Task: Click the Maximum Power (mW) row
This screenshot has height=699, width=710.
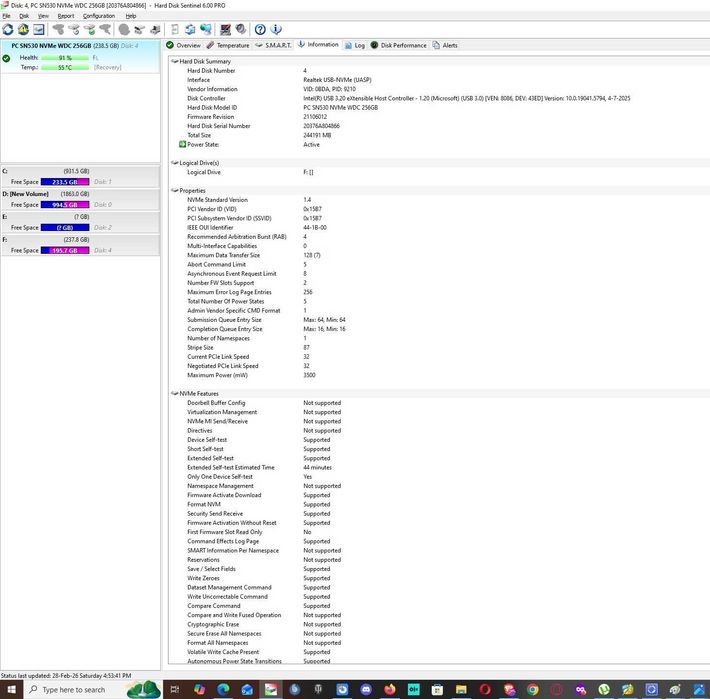Action: tap(439, 375)
